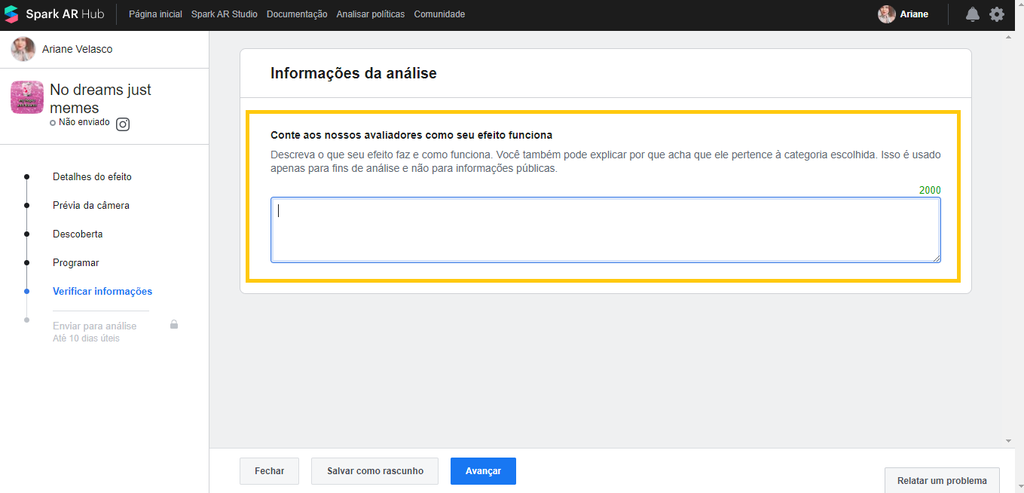Viewport: 1024px width, 493px height.
Task: Click the Instagram icon under effect name
Action: tap(122, 124)
